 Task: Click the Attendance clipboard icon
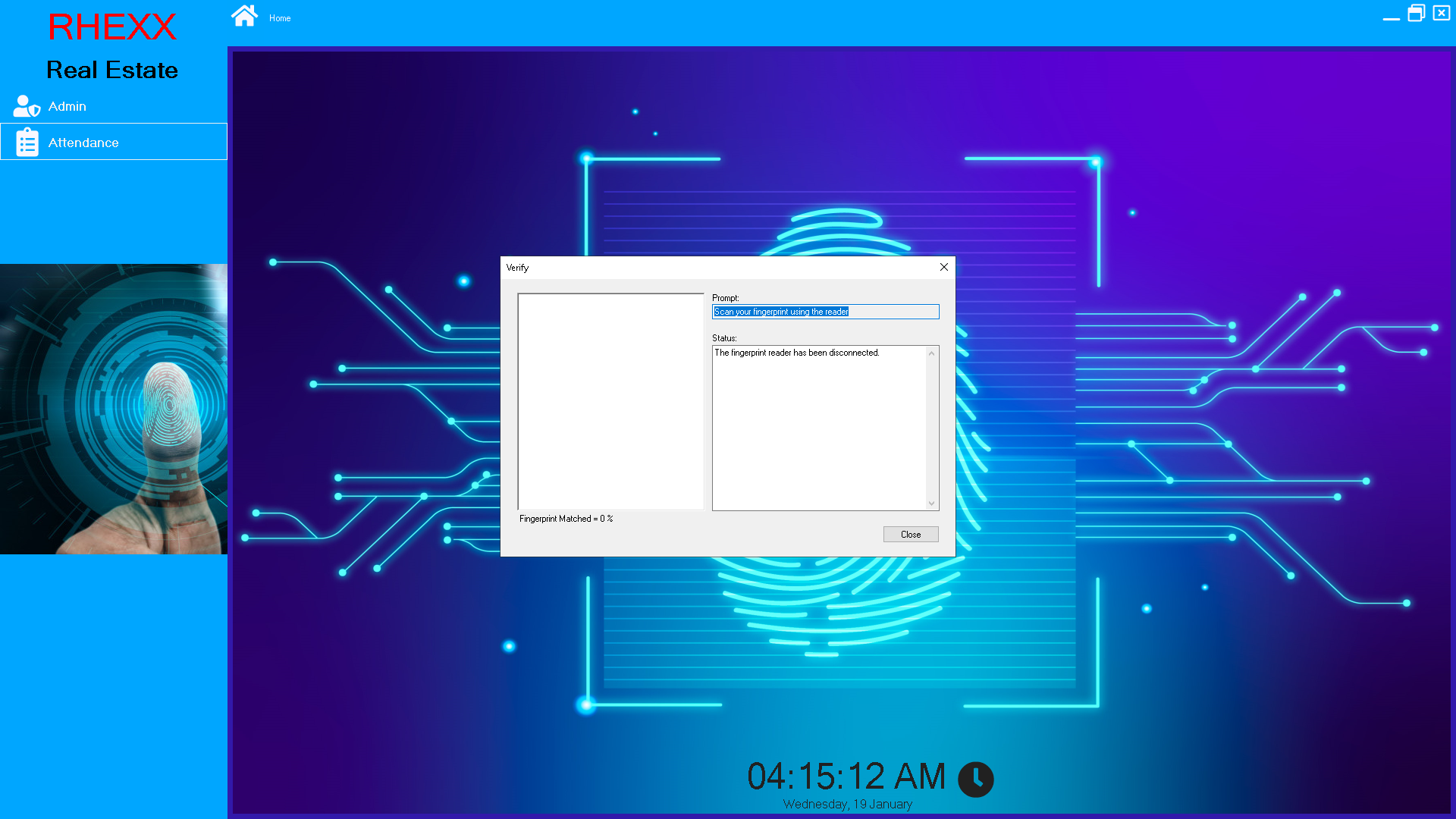click(x=27, y=142)
